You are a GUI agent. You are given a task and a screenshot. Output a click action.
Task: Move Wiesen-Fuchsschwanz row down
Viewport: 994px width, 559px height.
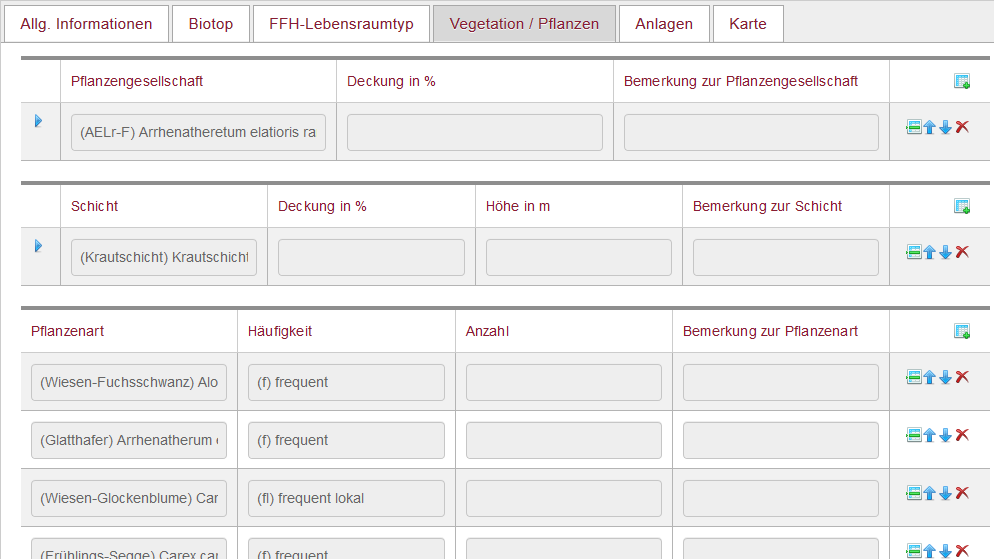tap(946, 377)
